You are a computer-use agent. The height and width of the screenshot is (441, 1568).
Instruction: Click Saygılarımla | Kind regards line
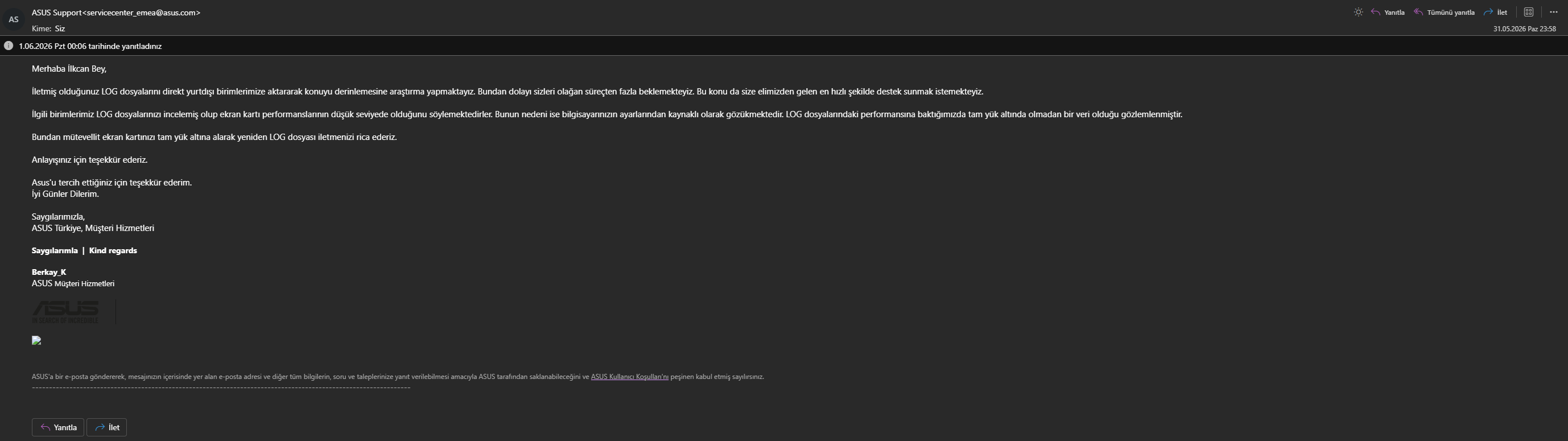(84, 250)
